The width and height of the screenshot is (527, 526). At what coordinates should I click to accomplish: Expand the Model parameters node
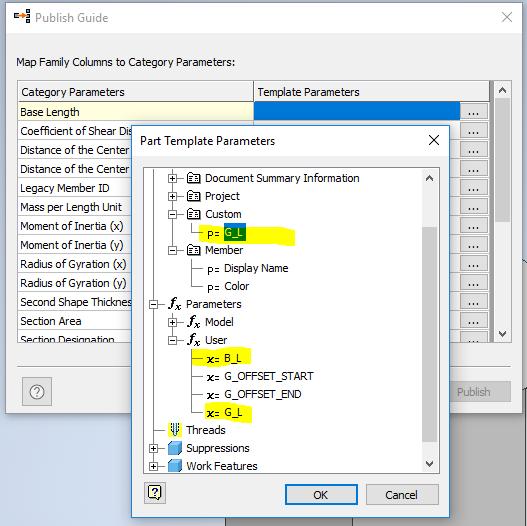click(172, 322)
